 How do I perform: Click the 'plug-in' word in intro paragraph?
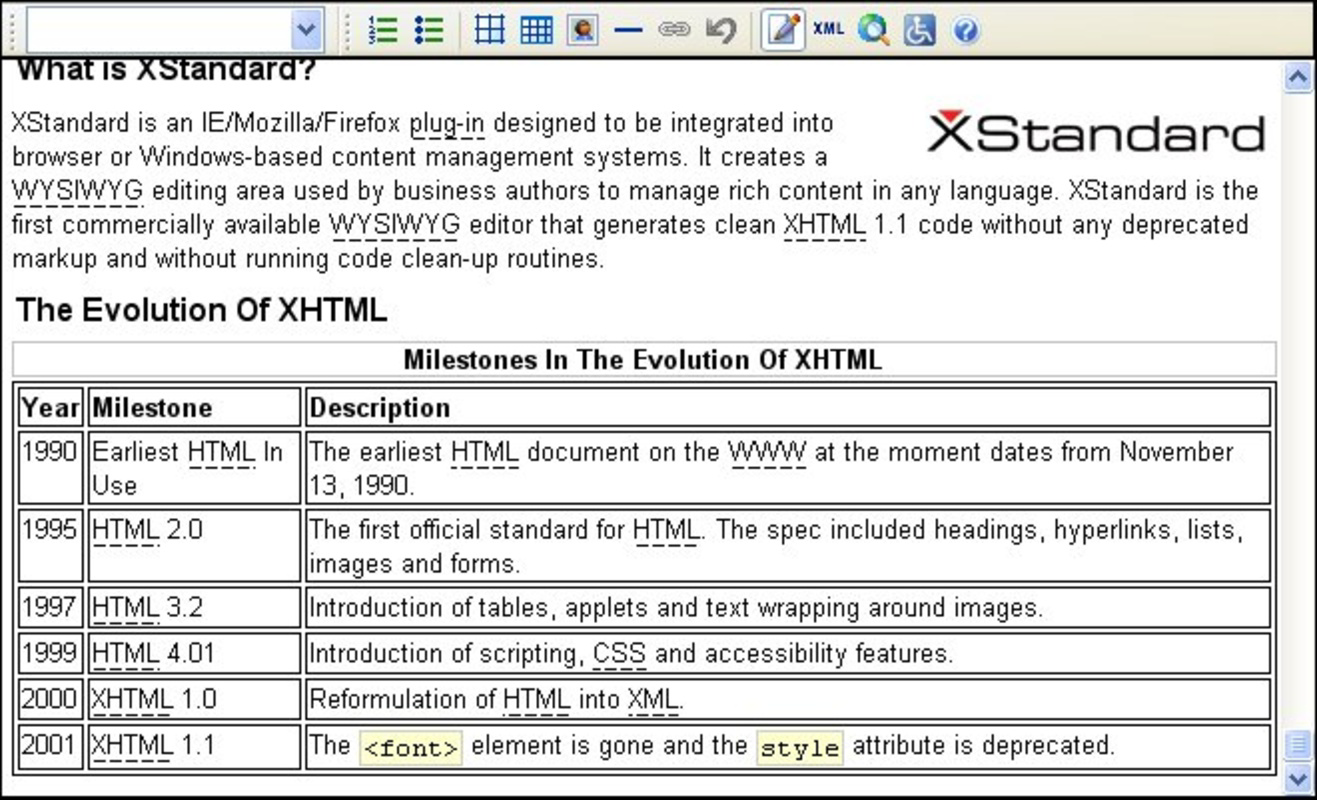(x=447, y=124)
